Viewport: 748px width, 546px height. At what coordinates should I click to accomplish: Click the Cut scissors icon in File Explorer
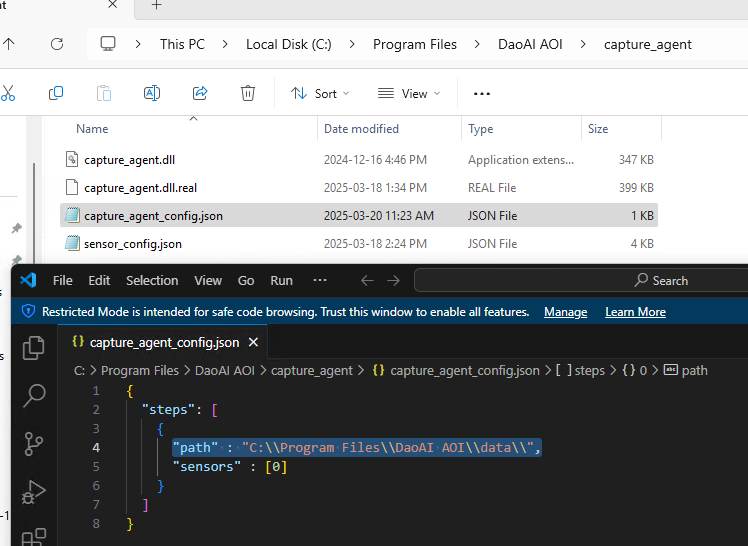click(8, 93)
